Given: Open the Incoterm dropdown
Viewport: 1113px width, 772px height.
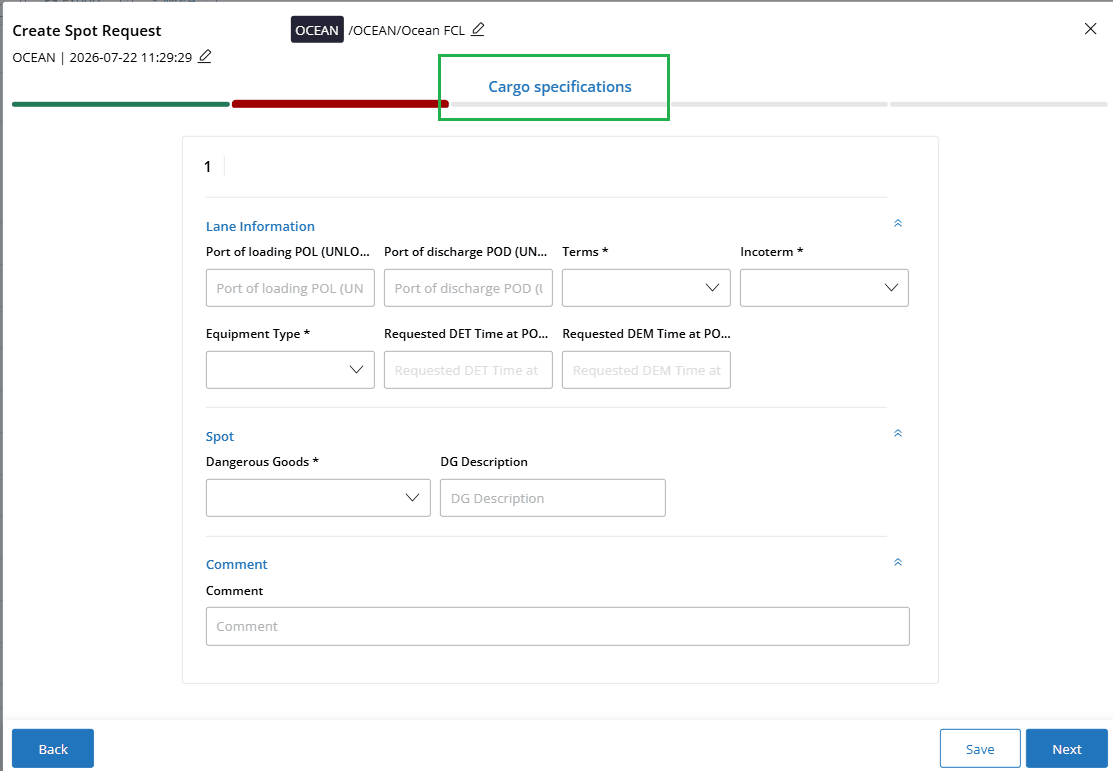Looking at the screenshot, I should click(824, 287).
